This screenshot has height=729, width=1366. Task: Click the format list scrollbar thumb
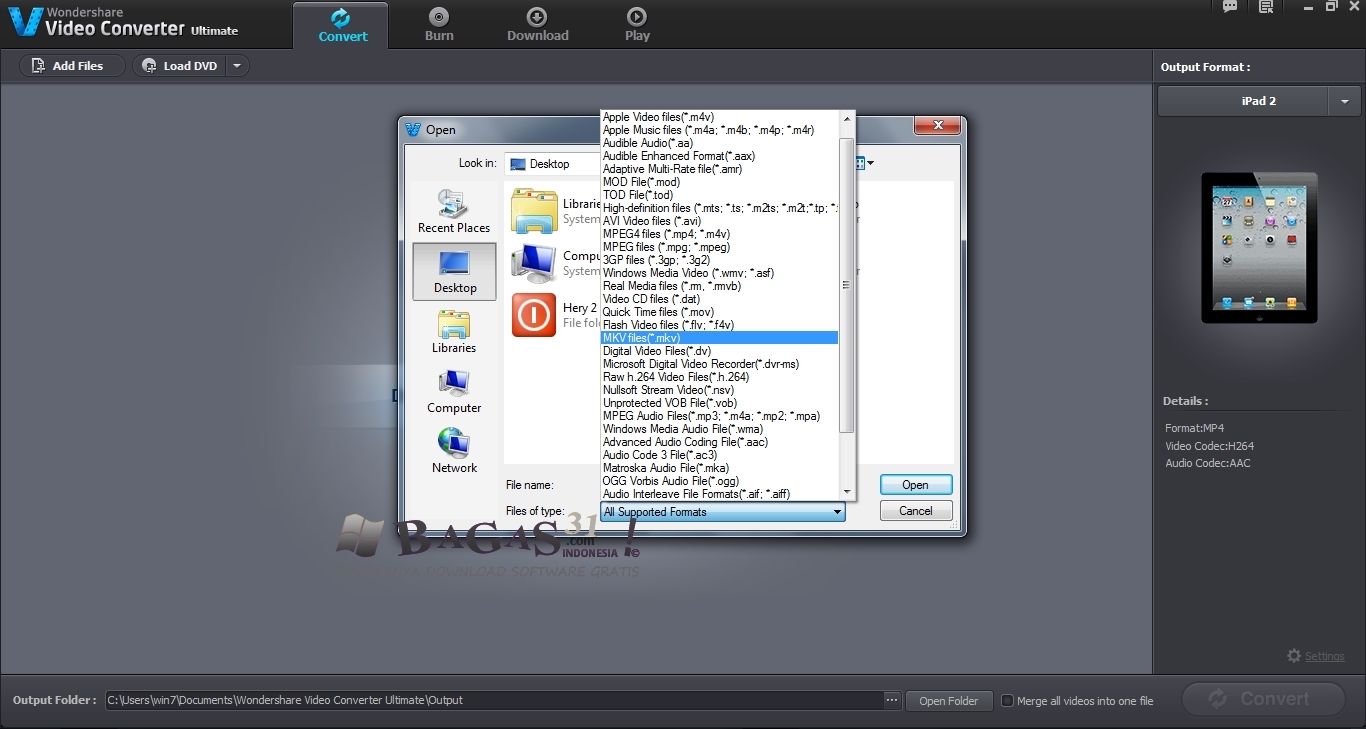click(846, 285)
